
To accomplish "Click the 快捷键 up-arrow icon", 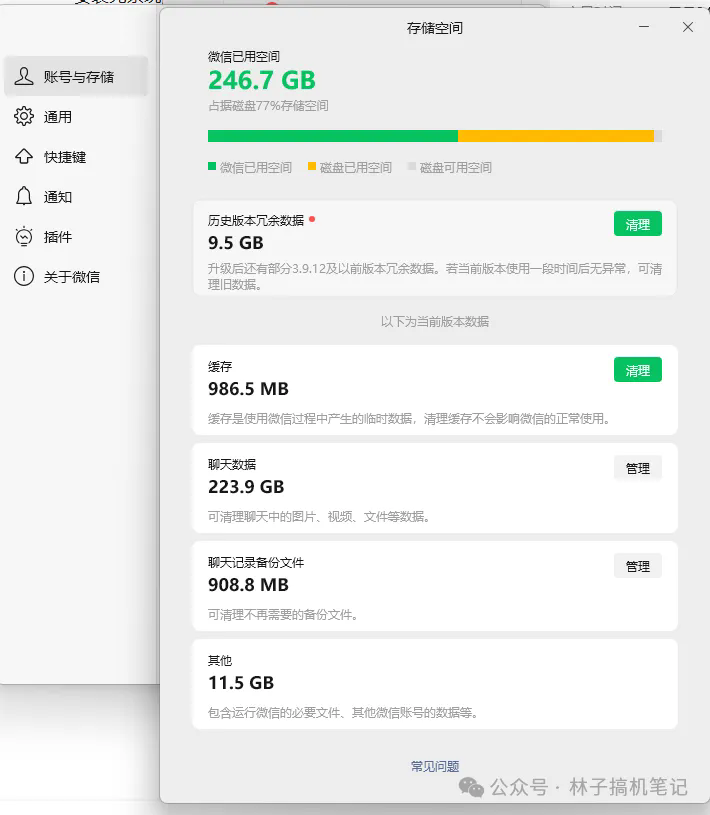I will [24, 157].
